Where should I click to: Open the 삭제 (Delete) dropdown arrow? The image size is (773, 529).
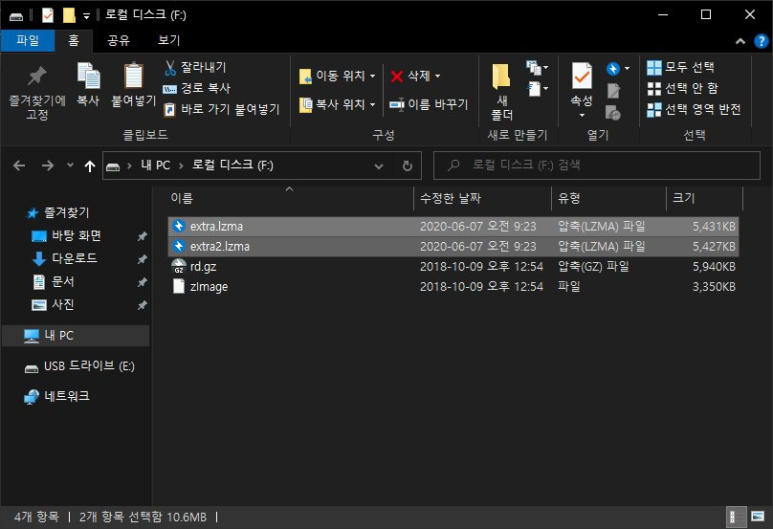pyautogui.click(x=437, y=76)
